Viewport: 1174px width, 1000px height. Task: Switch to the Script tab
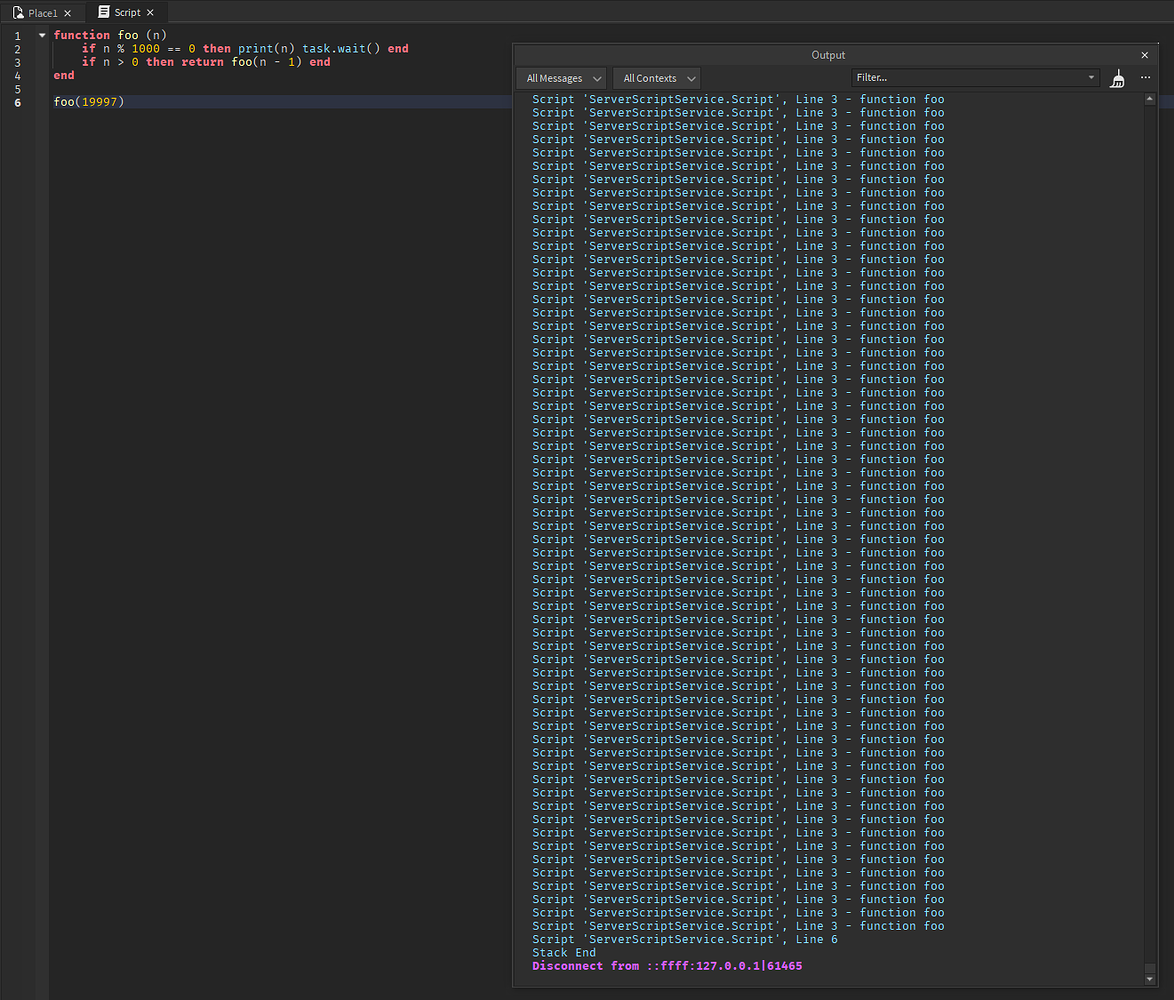(127, 12)
